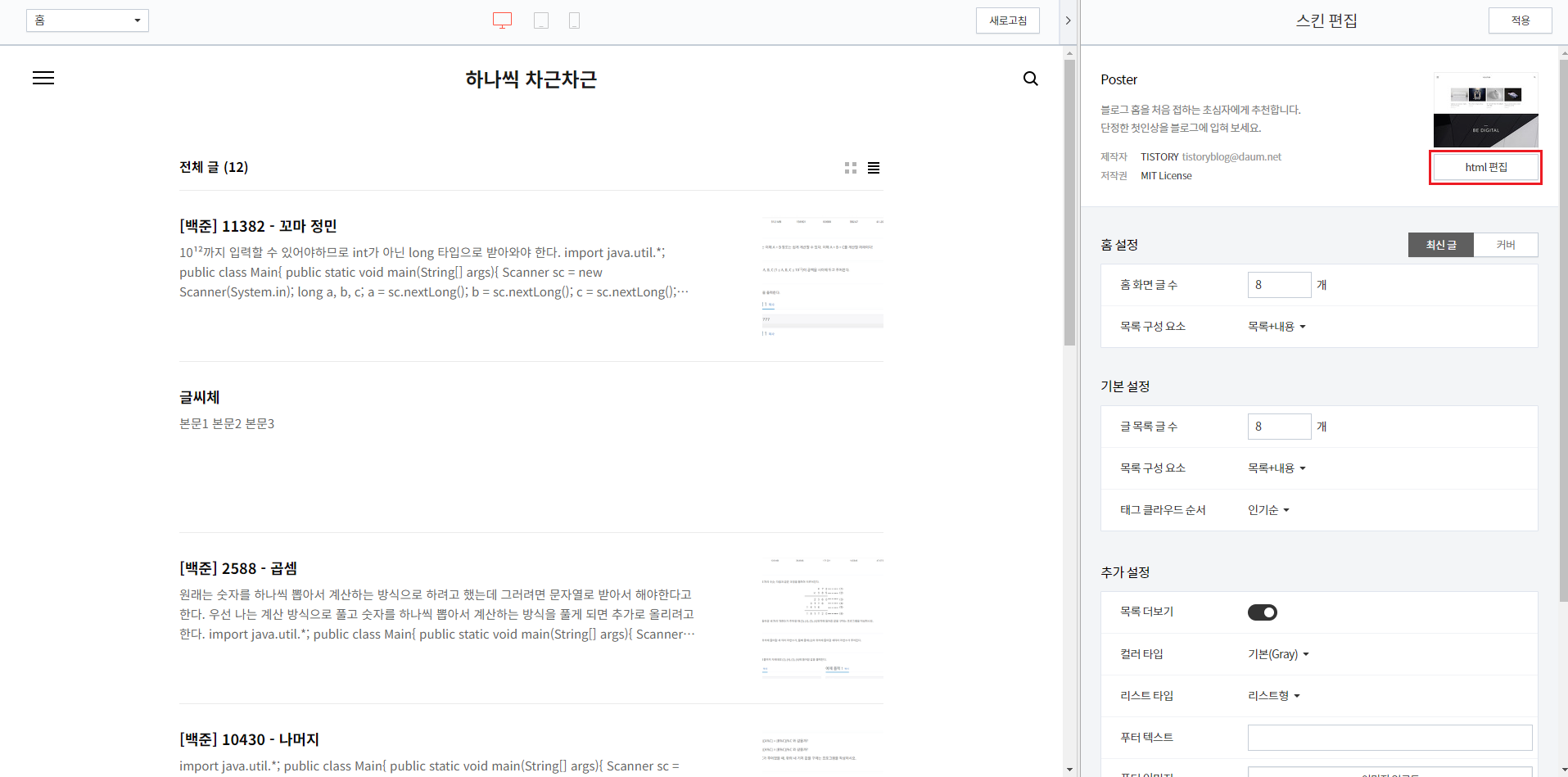Viewport: 1568px width, 777px height.
Task: Click the 홈 화면 글 수 field
Action: tap(1280, 285)
